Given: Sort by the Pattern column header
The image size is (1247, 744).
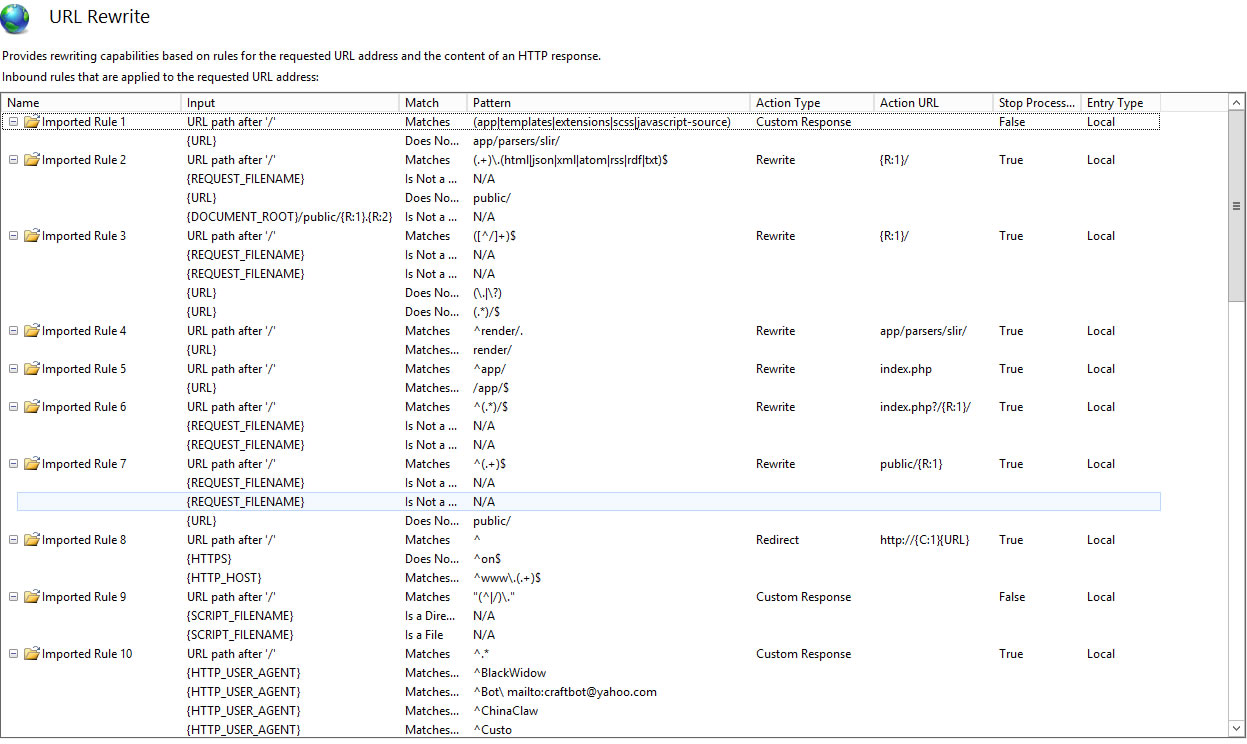Looking at the screenshot, I should (x=609, y=103).
